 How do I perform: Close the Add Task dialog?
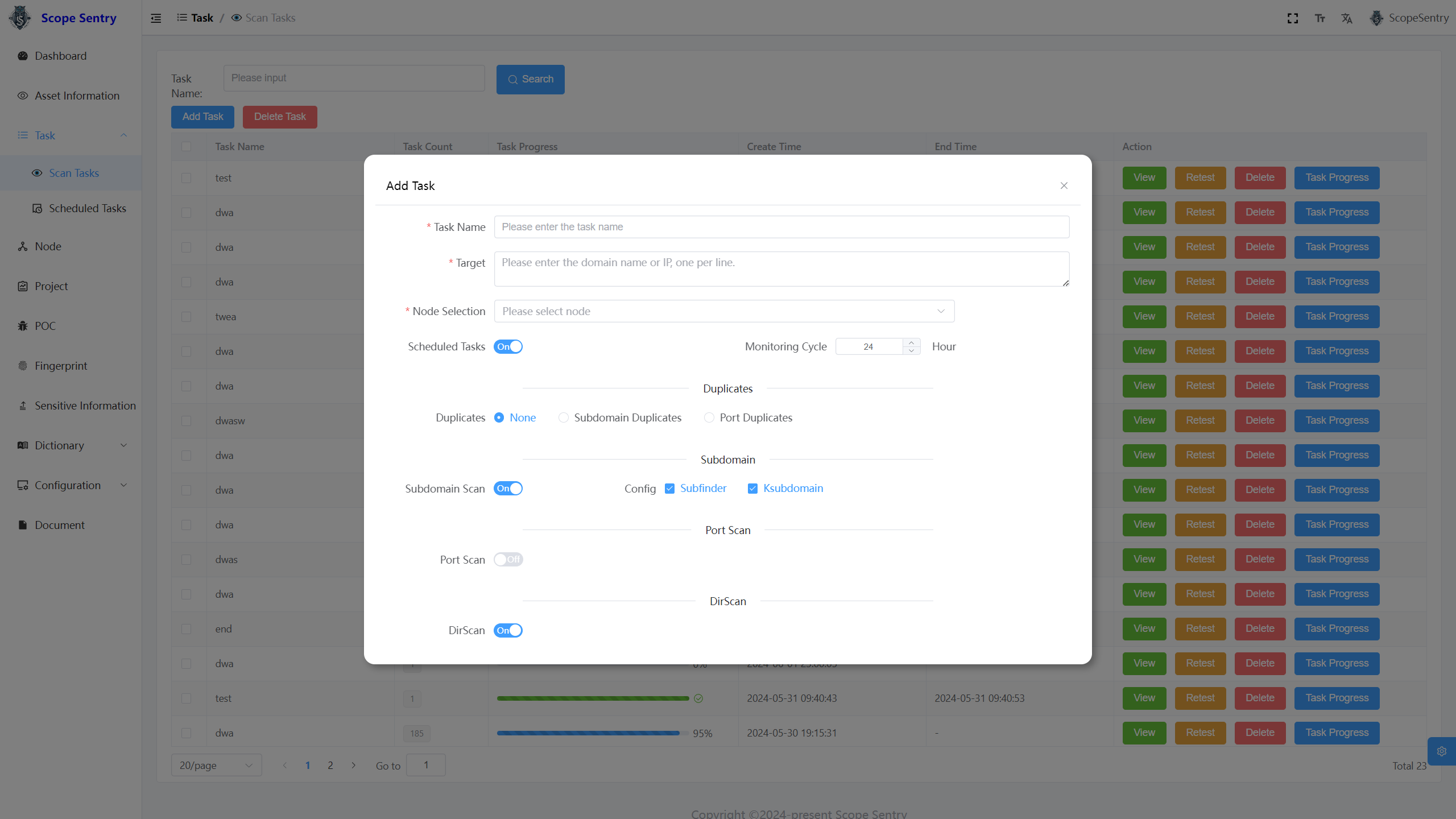pyautogui.click(x=1064, y=185)
